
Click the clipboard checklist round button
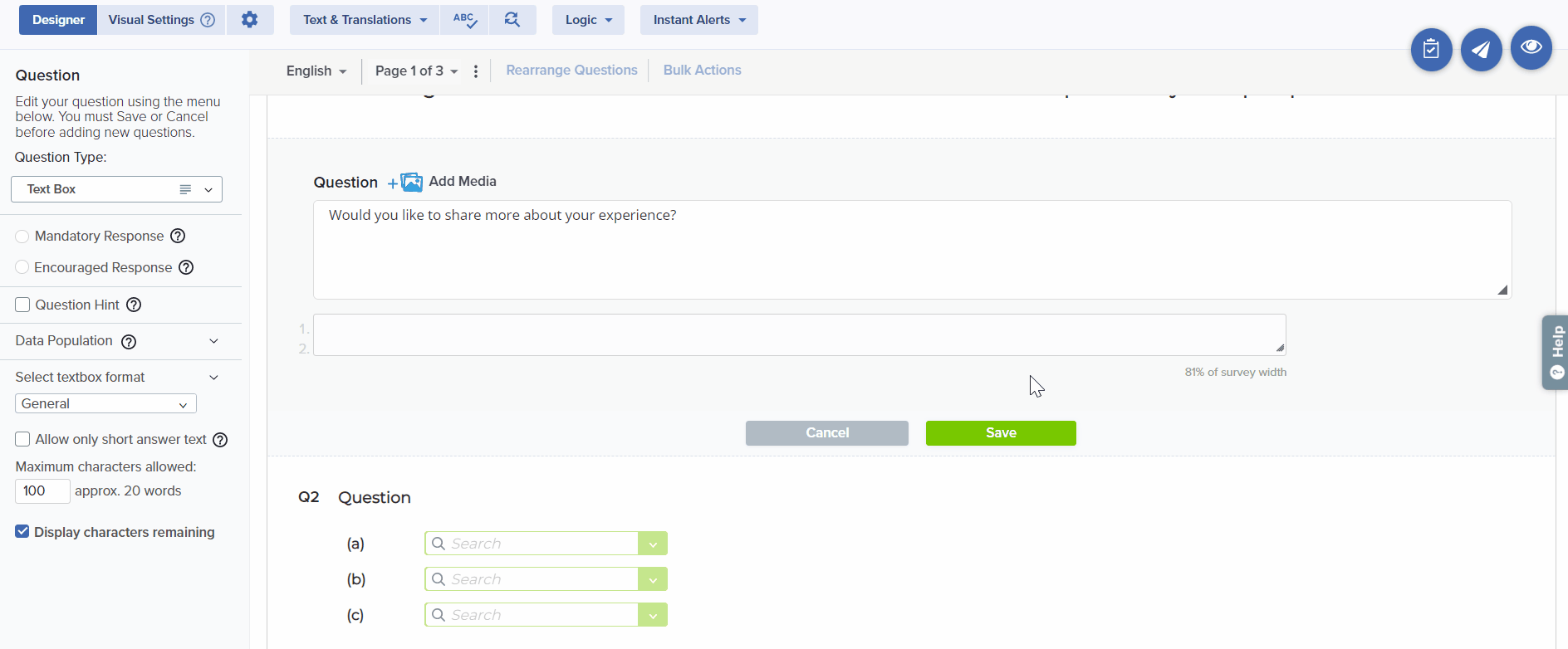click(x=1431, y=50)
